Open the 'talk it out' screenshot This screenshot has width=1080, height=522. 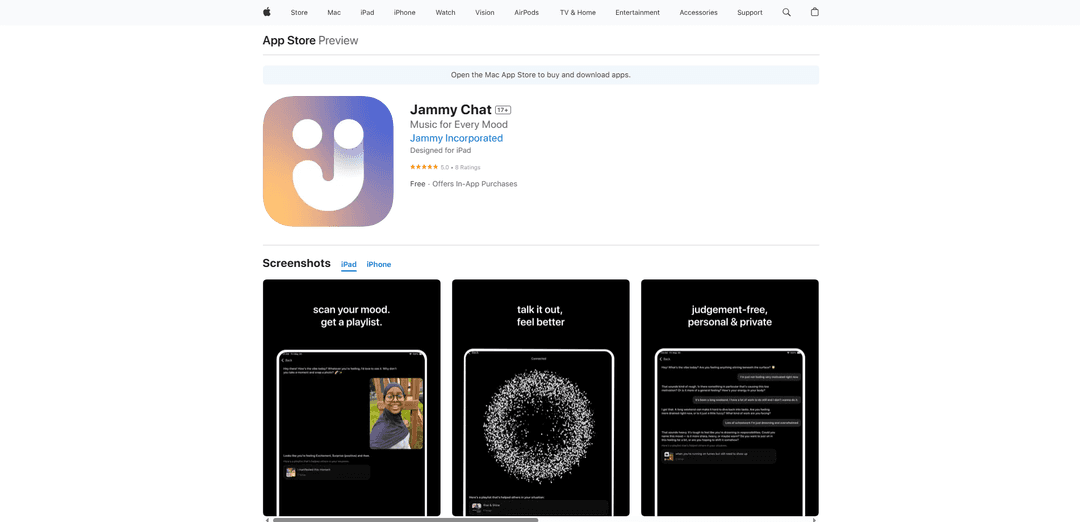(541, 397)
